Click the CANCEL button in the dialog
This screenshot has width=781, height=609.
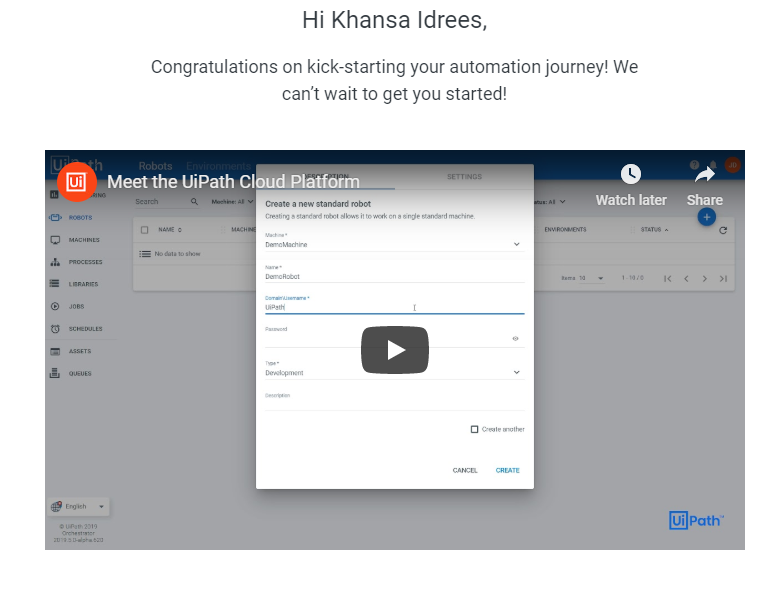(465, 471)
